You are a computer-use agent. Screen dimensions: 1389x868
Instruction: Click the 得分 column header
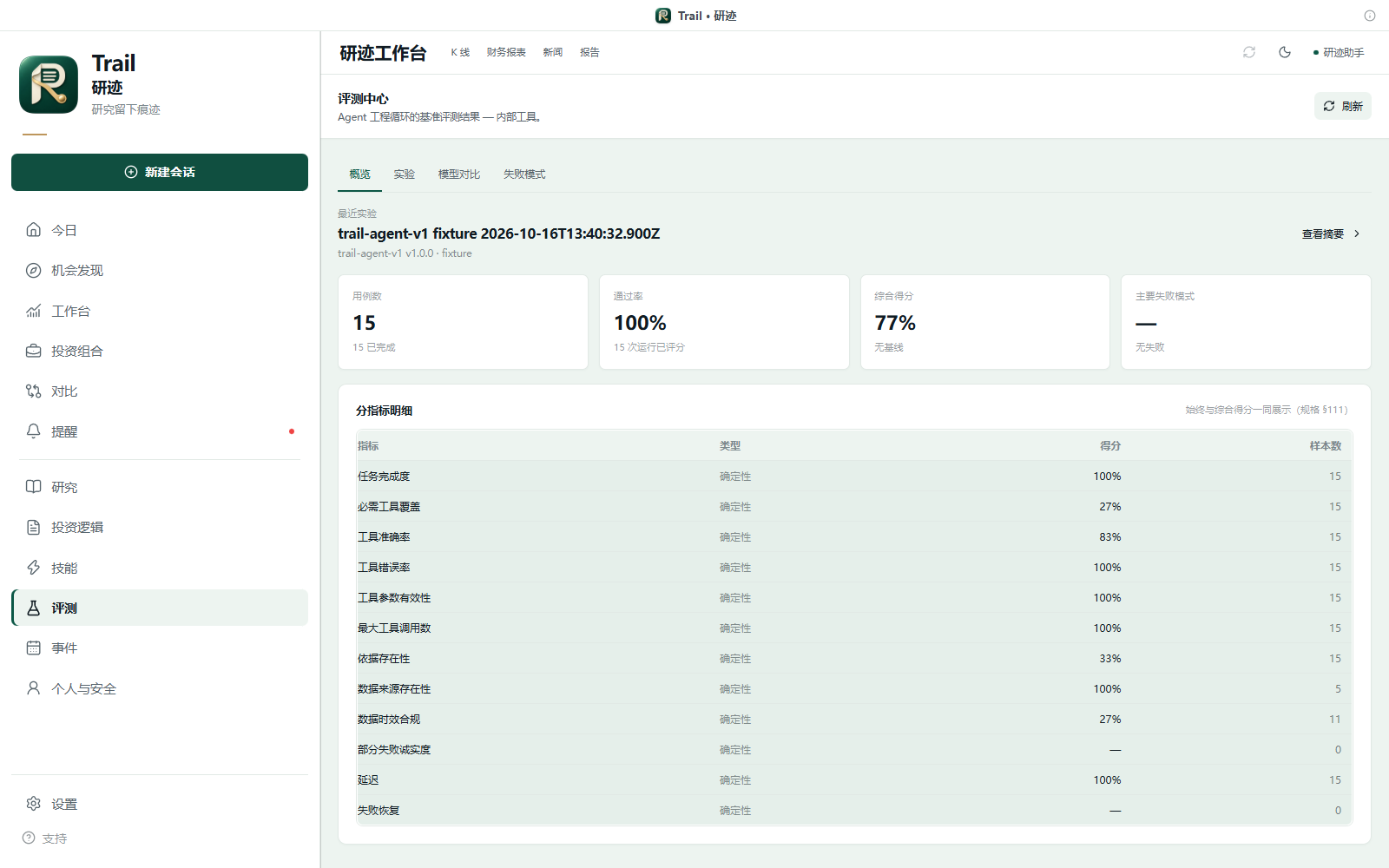[x=1110, y=445]
